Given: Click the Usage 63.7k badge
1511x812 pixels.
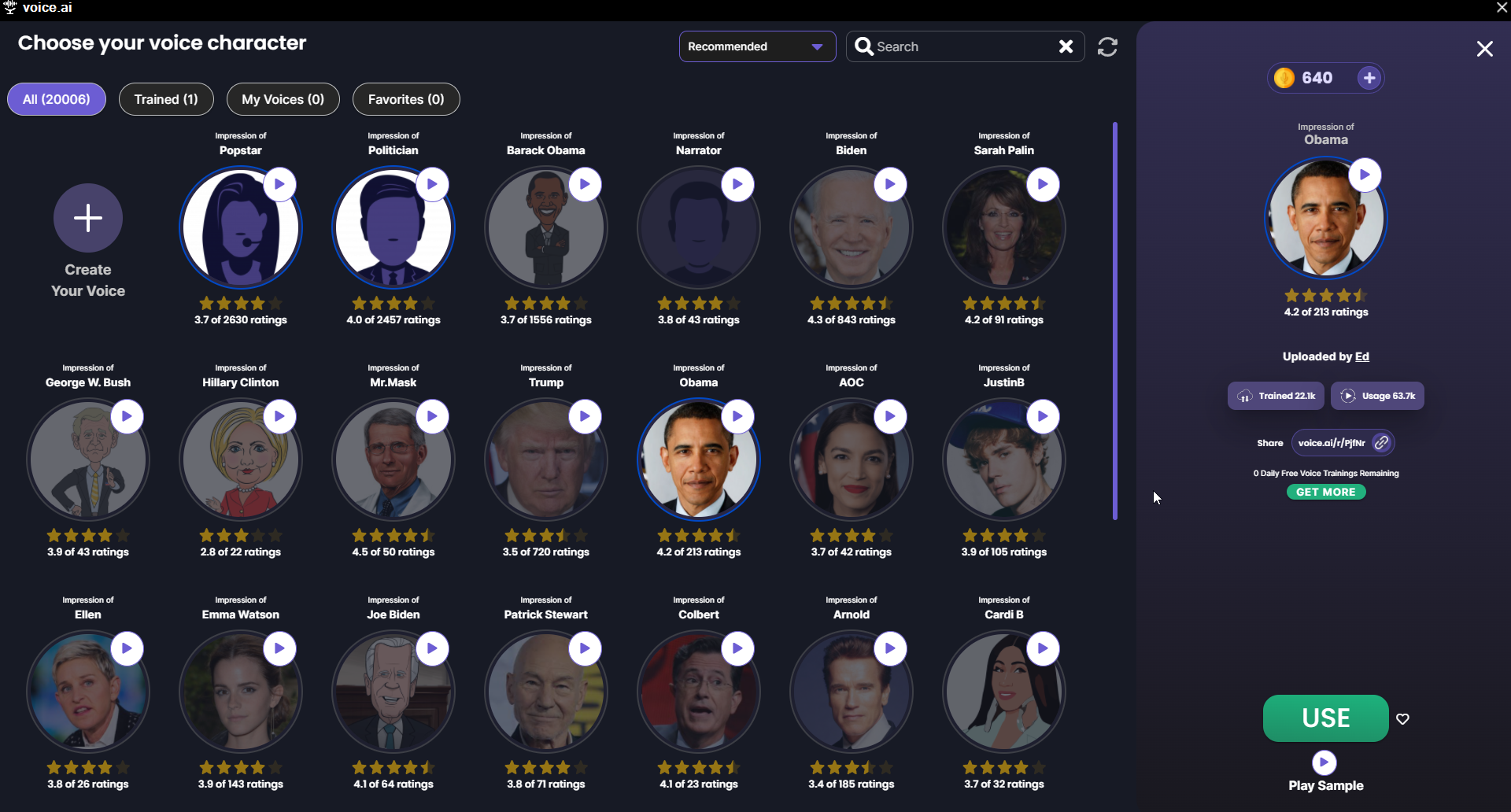Looking at the screenshot, I should click(x=1377, y=396).
